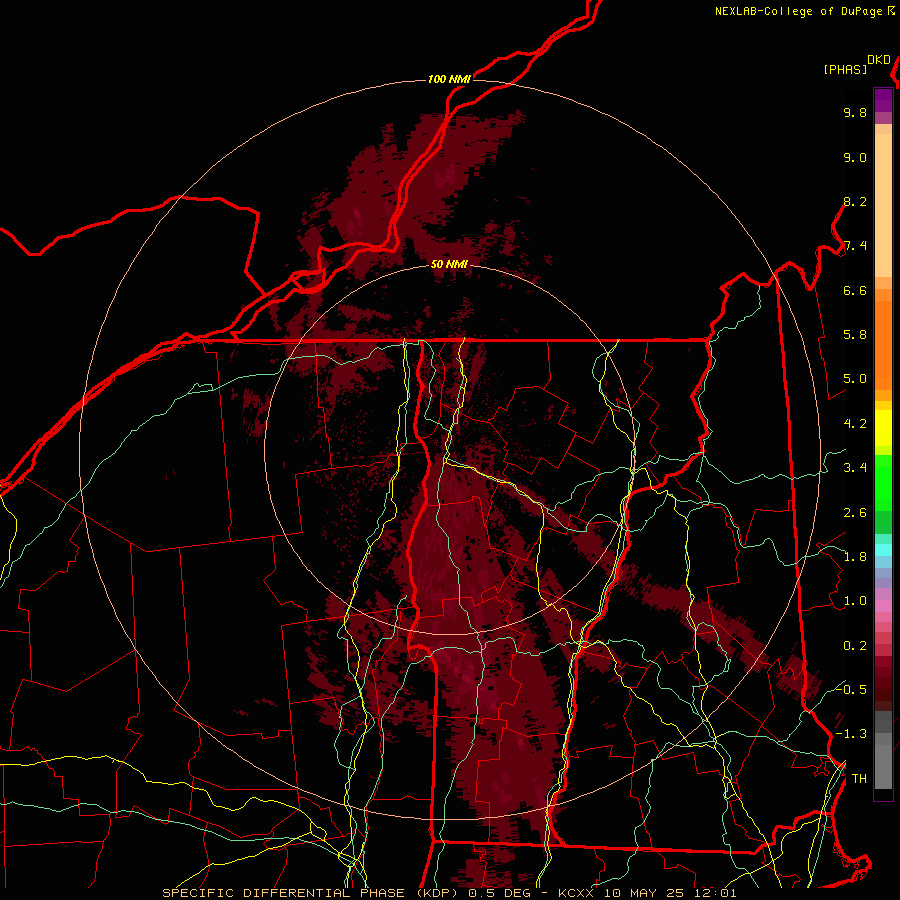This screenshot has width=900, height=900.
Task: Click the 5.8 legend value
Action: (x=855, y=335)
